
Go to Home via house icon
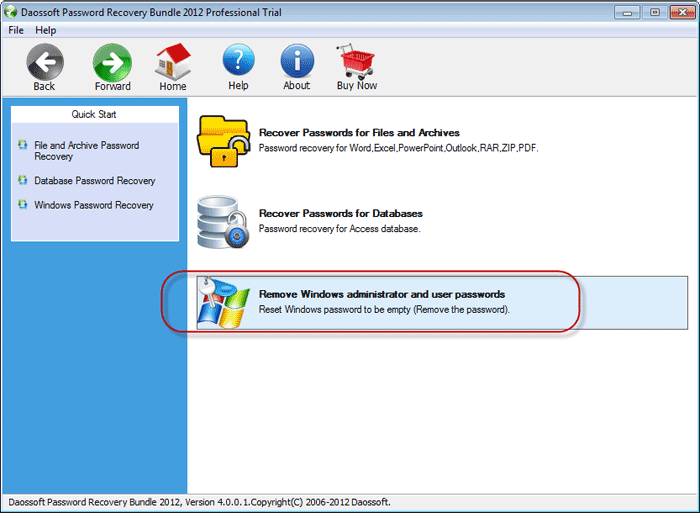click(x=173, y=62)
